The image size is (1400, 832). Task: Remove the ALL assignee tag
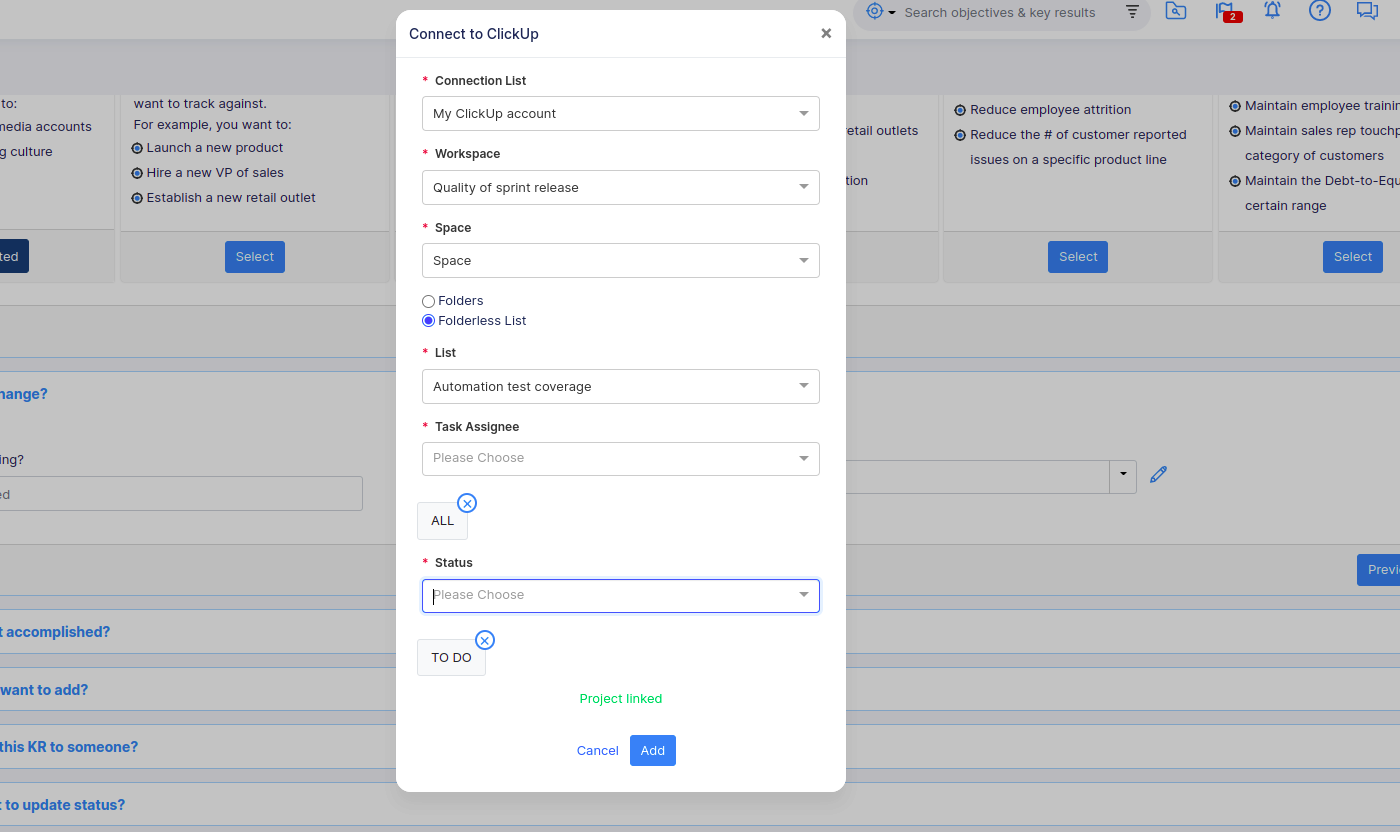[x=467, y=503]
